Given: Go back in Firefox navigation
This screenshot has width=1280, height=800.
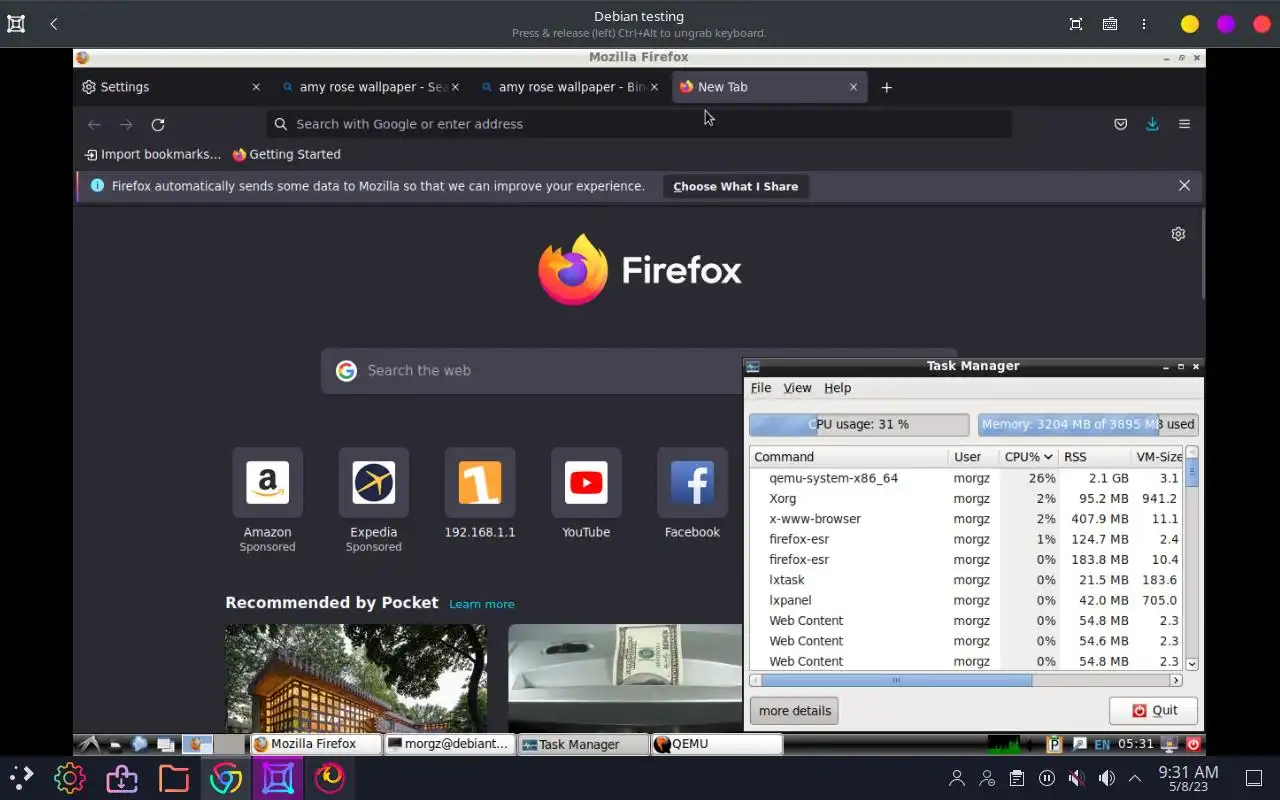Looking at the screenshot, I should (x=94, y=124).
